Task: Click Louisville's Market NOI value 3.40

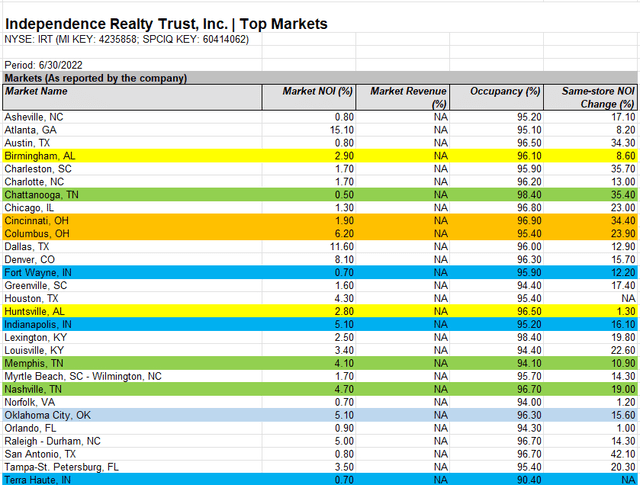Action: [344, 350]
